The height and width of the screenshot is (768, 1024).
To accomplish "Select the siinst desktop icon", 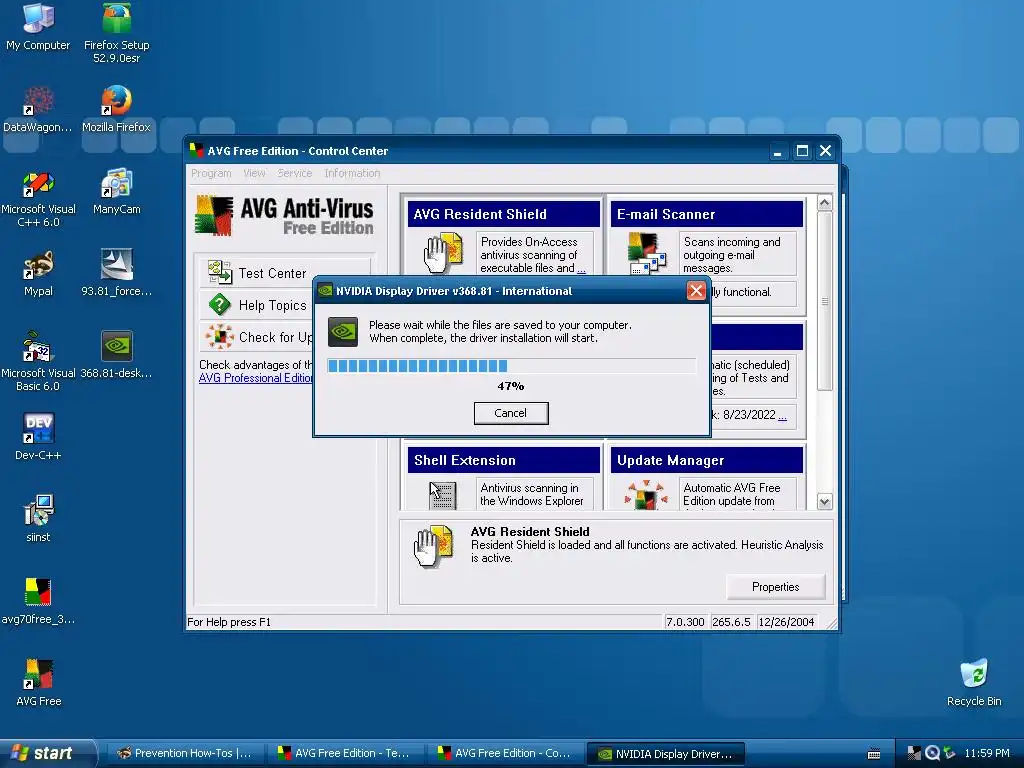I will 38,519.
